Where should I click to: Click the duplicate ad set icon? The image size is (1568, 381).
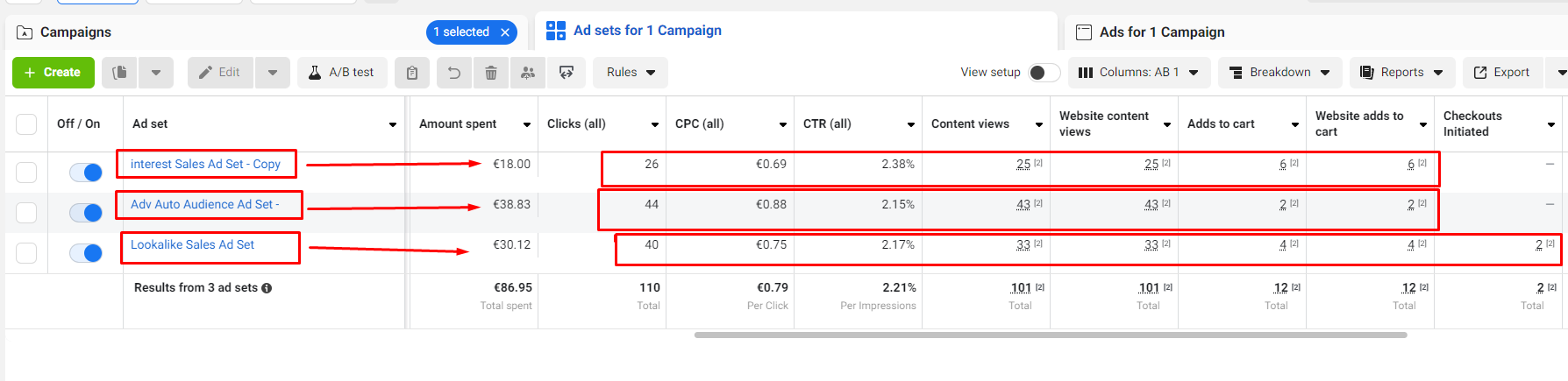pyautogui.click(x=120, y=73)
